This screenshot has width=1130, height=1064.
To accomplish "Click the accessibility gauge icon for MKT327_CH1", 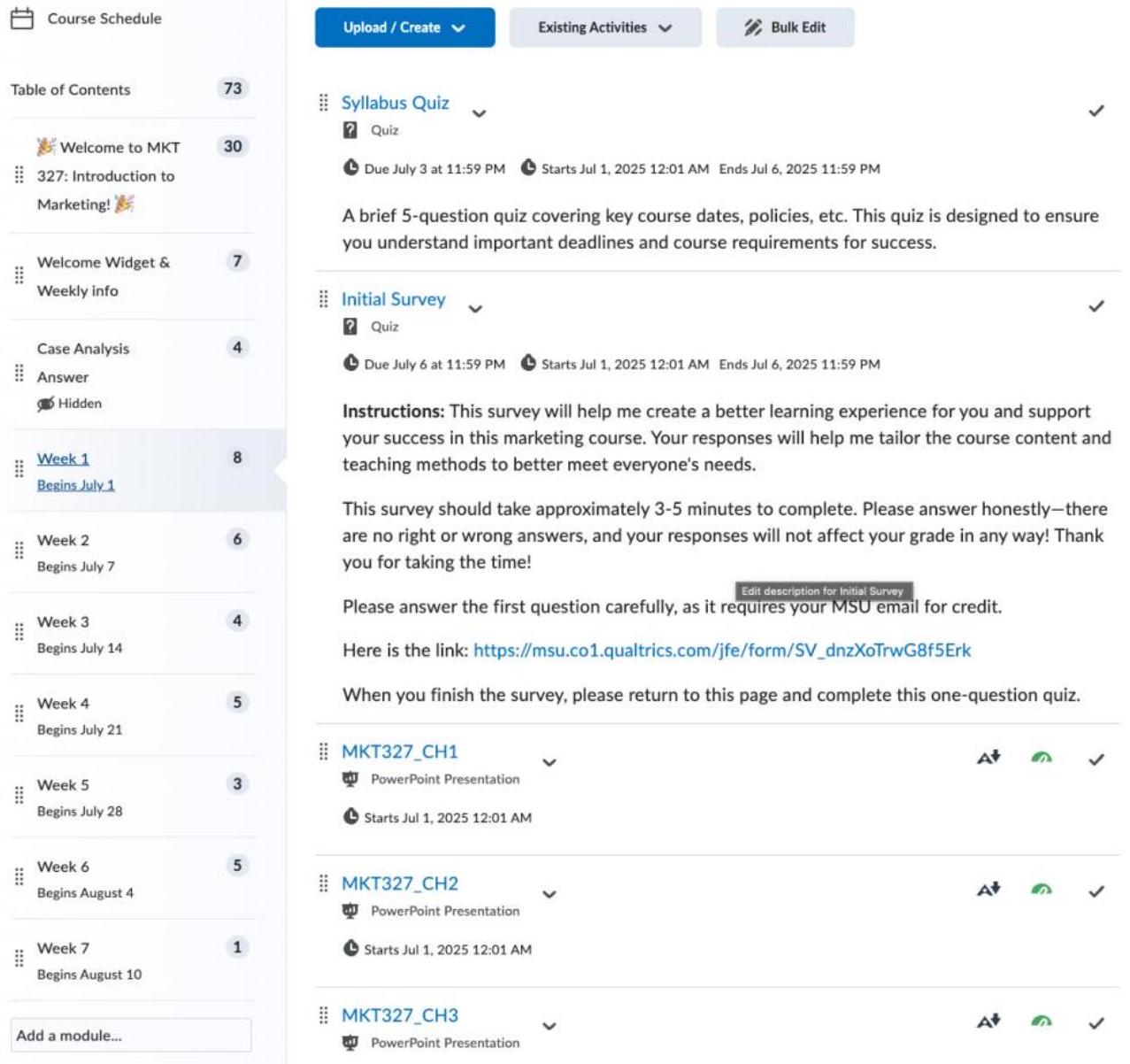I will [1042, 758].
